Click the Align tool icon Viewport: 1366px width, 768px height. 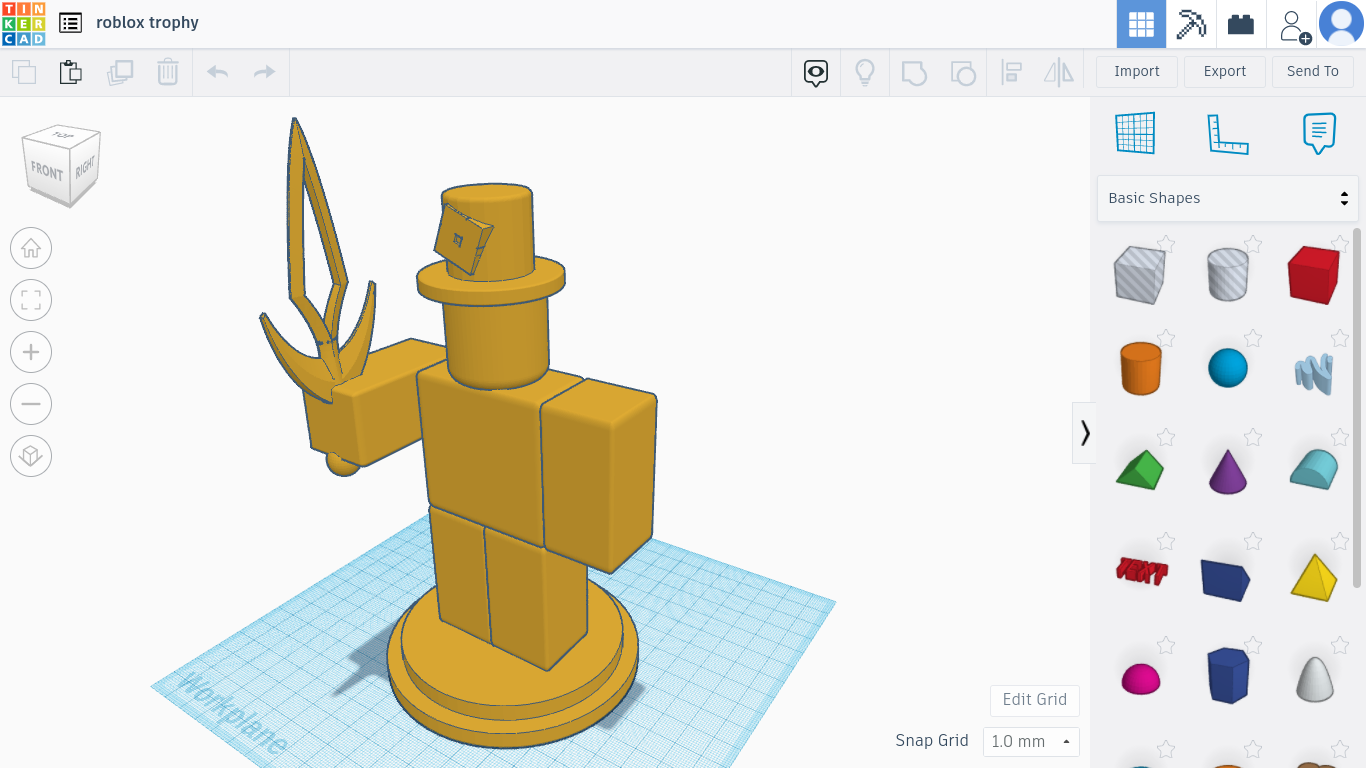(1012, 72)
